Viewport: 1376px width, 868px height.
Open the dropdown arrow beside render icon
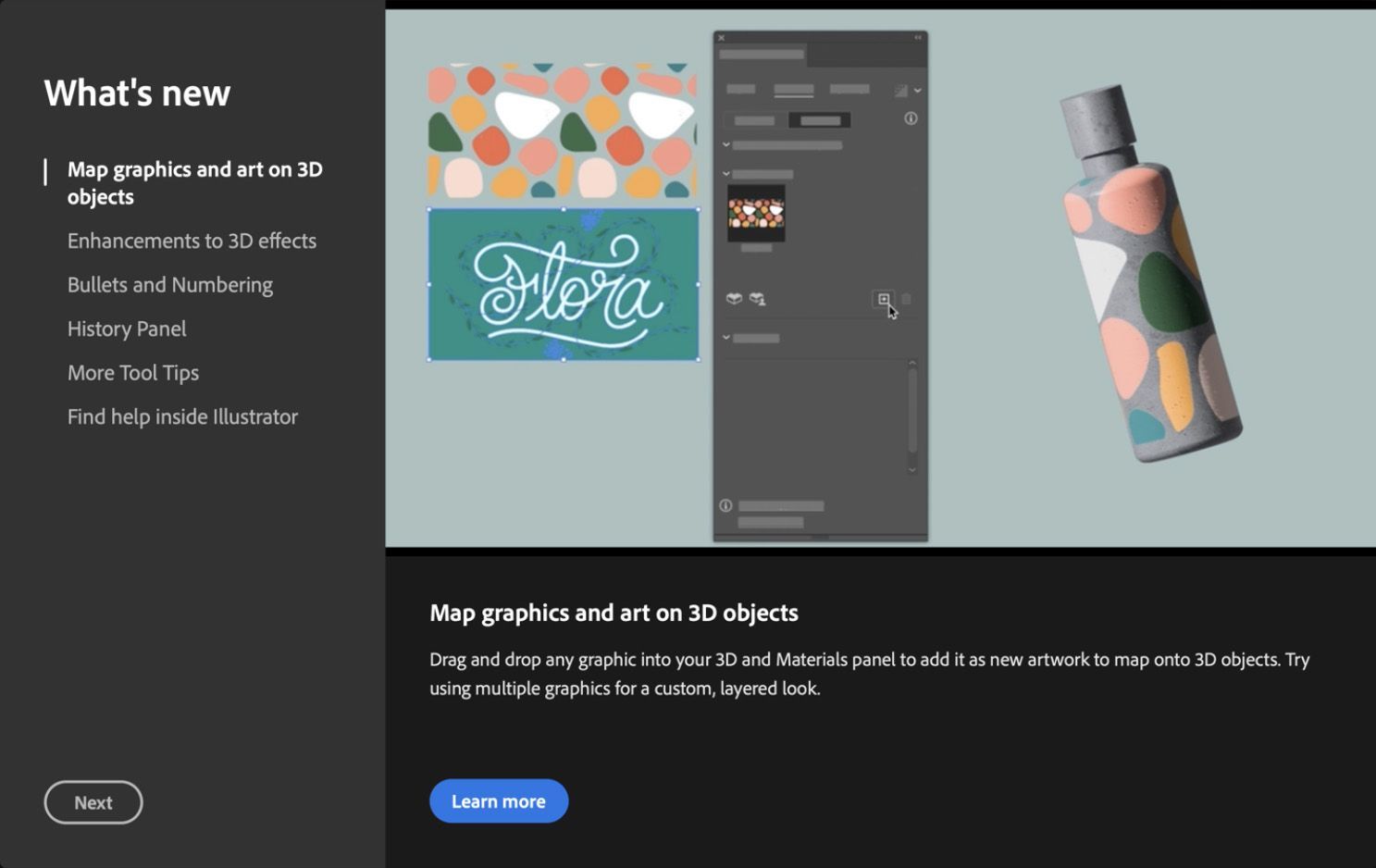[x=917, y=91]
